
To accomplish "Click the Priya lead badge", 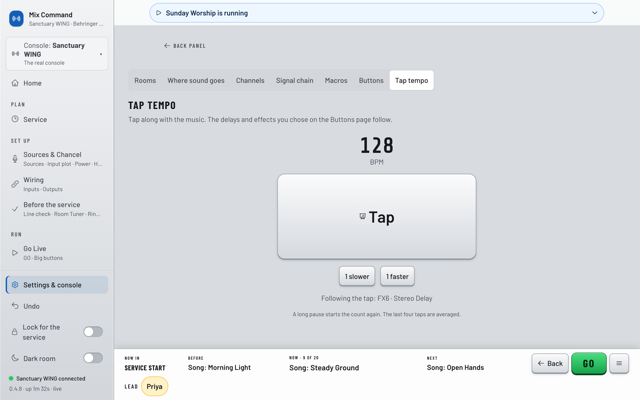I will click(154, 387).
